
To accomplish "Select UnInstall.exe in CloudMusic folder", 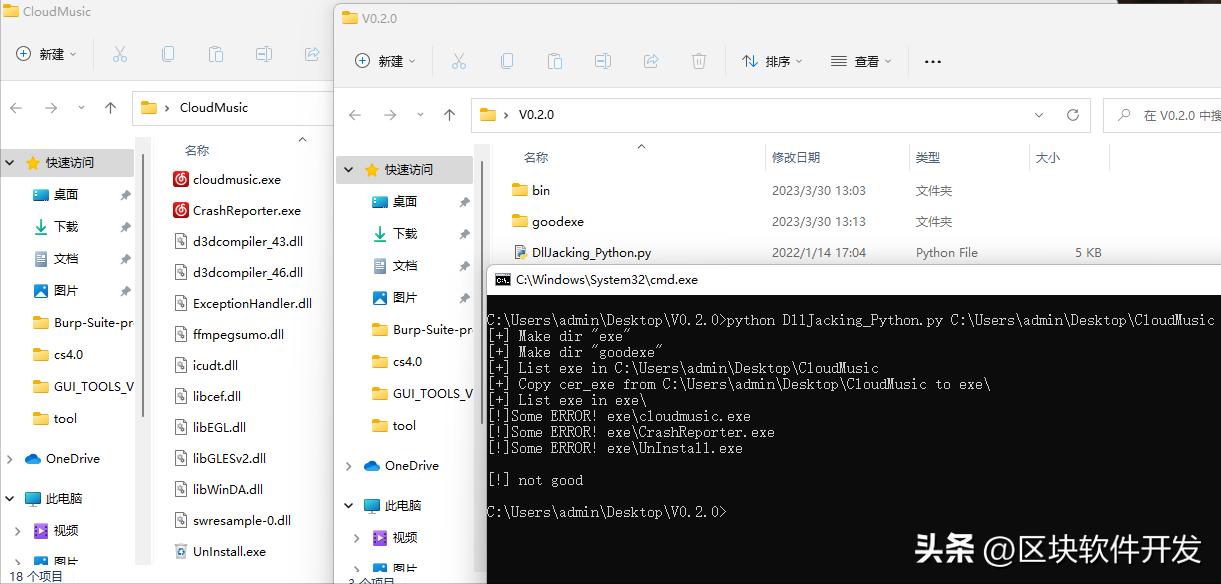I will pyautogui.click(x=219, y=551).
